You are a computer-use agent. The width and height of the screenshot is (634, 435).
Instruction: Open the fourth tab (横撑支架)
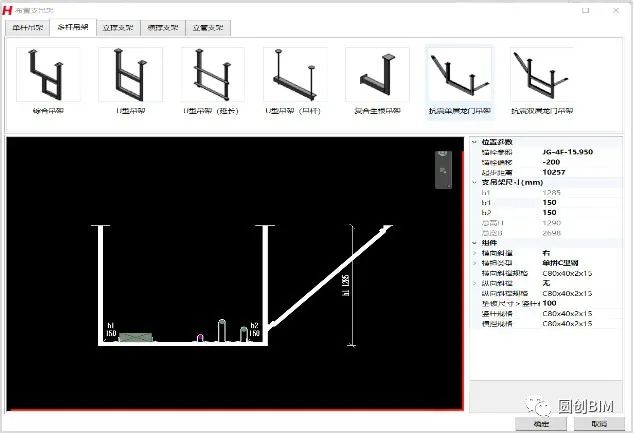tap(163, 28)
